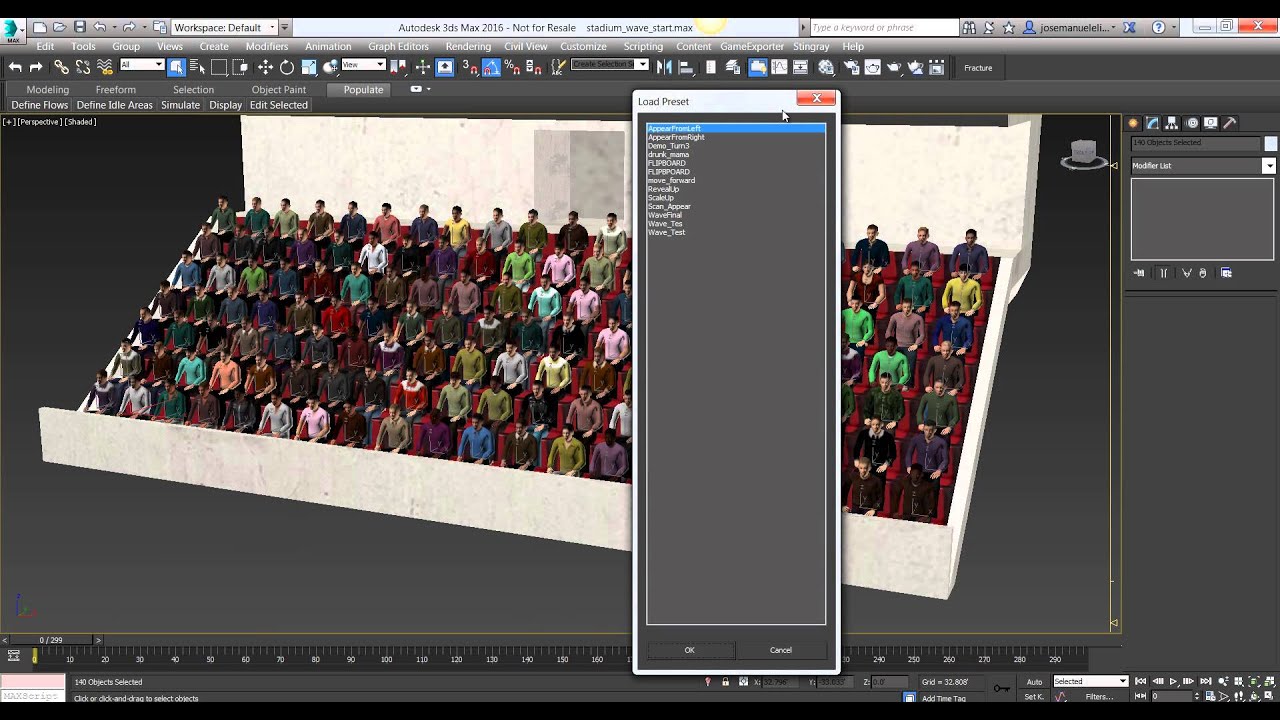Switch to the Populate ribbon tab
Screen dimensions: 1280x720
point(363,89)
